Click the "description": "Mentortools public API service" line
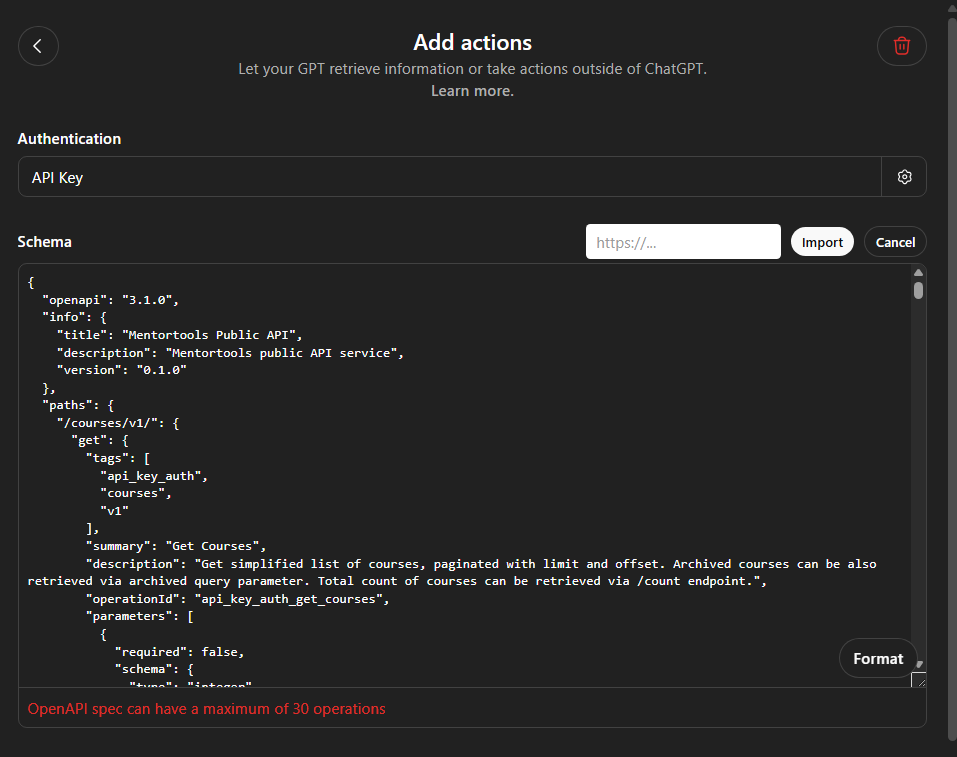957x757 pixels. 230,352
